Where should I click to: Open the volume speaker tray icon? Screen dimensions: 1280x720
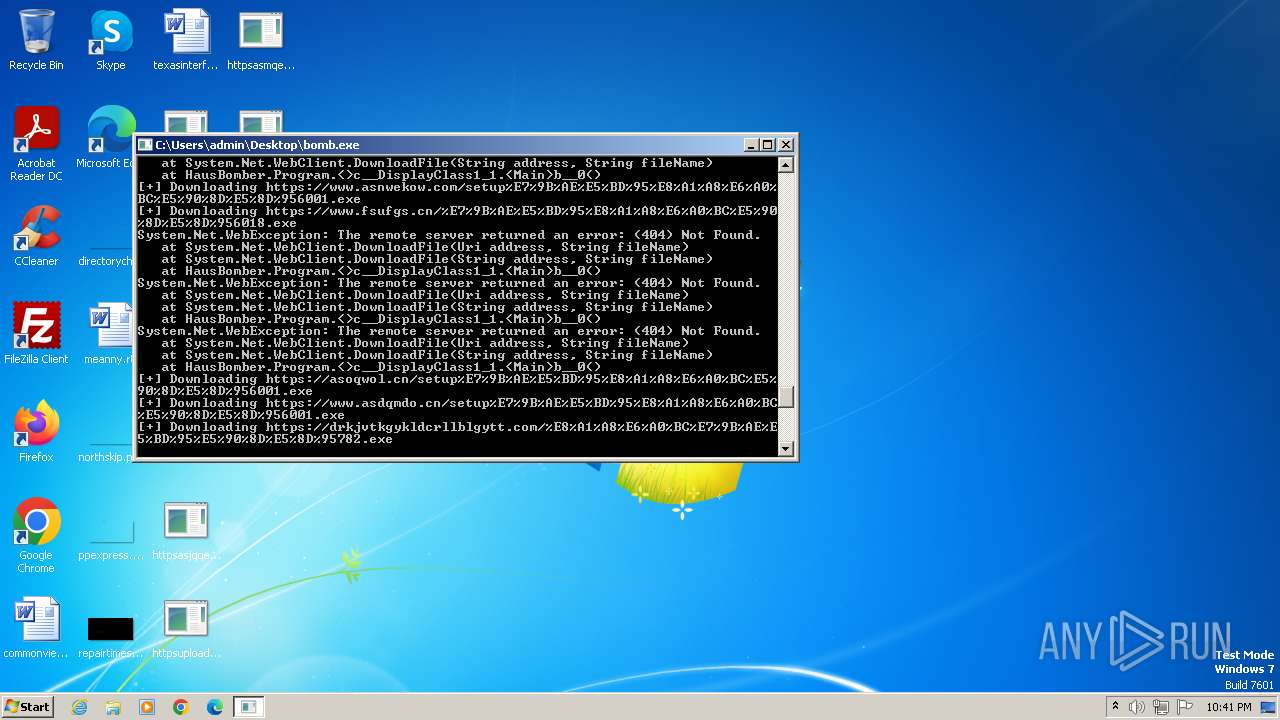pos(1137,707)
